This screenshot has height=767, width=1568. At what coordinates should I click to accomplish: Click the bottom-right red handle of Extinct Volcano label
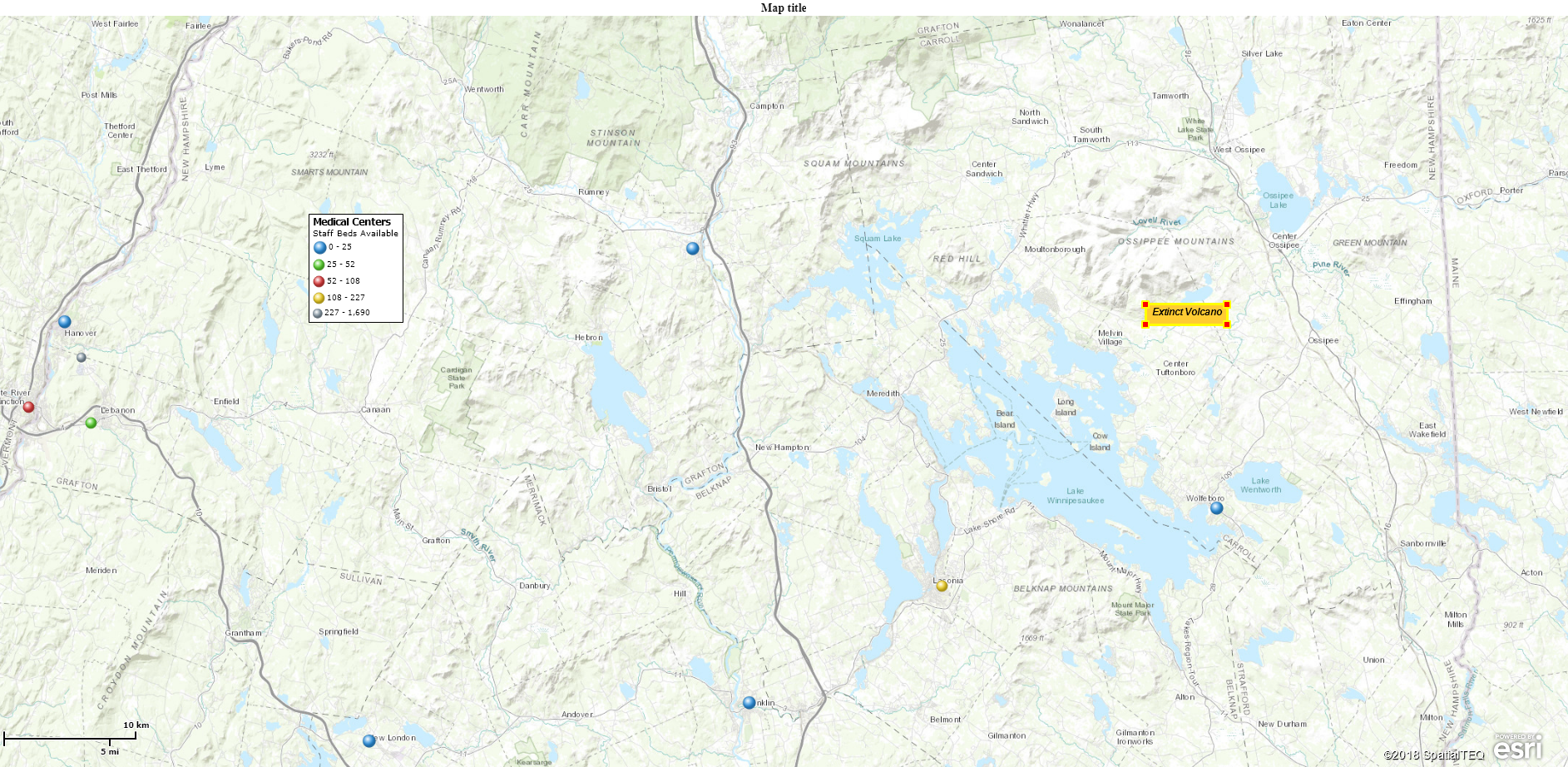(x=1227, y=324)
